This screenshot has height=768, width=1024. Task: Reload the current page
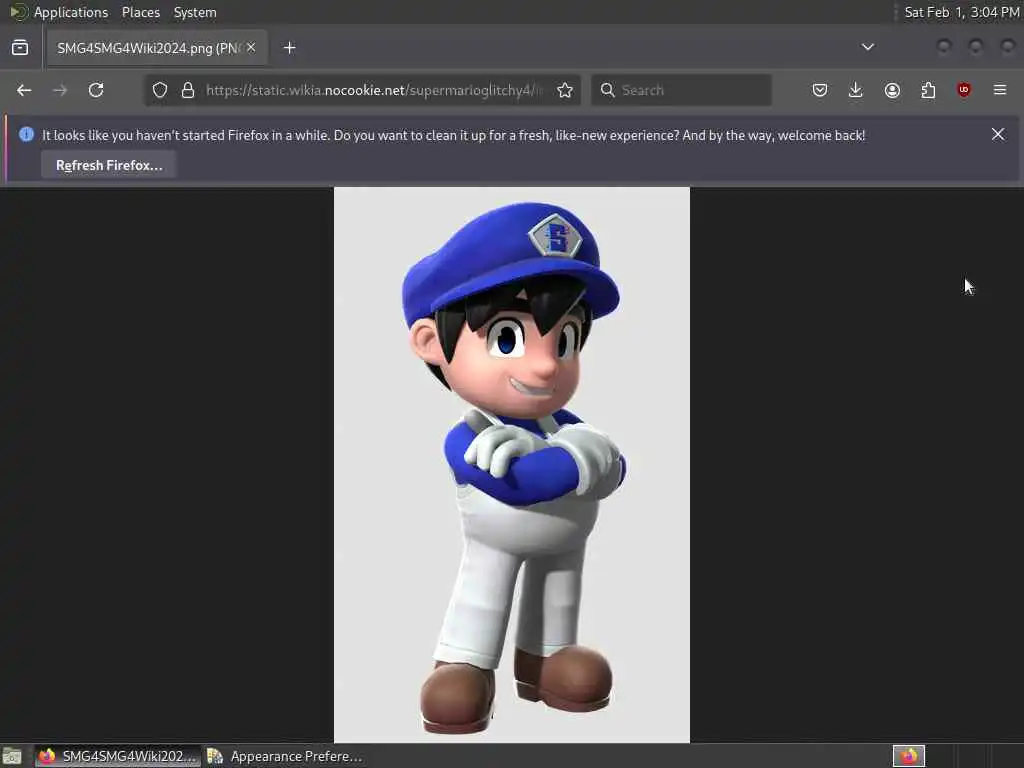[96, 90]
